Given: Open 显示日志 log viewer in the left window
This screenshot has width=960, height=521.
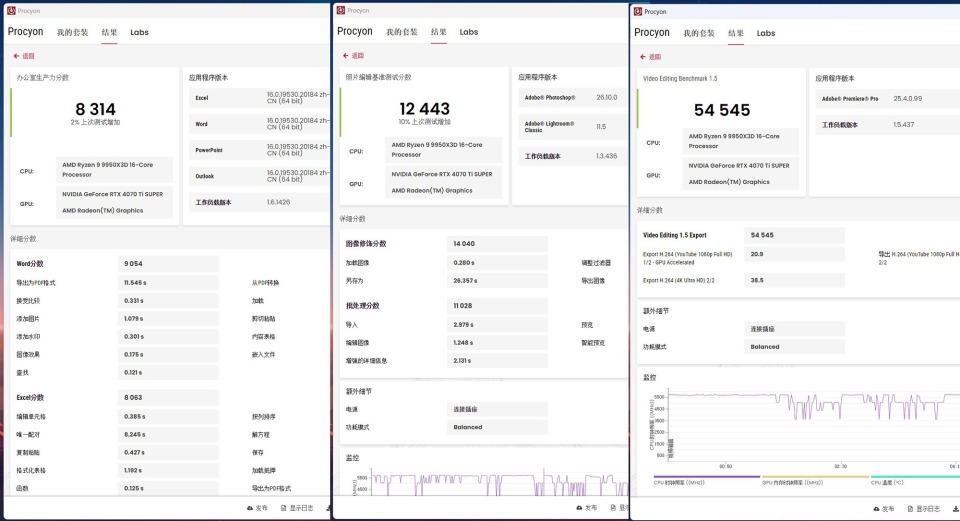Looking at the screenshot, I should tap(298, 508).
